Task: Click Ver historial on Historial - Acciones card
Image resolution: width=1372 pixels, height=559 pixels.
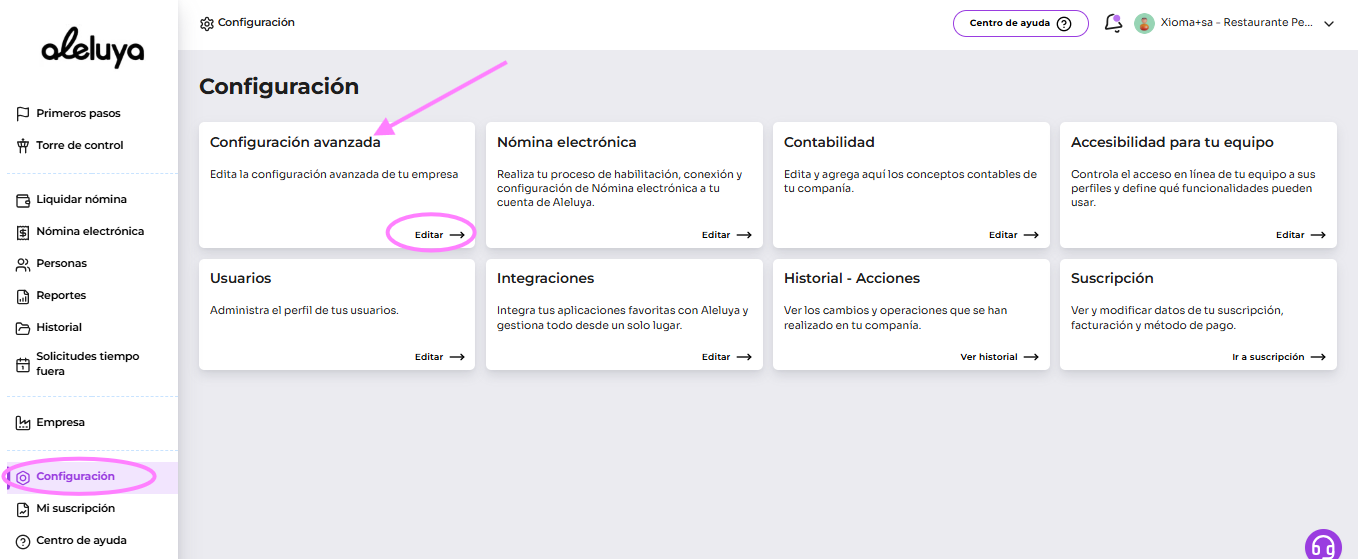Action: click(x=998, y=357)
